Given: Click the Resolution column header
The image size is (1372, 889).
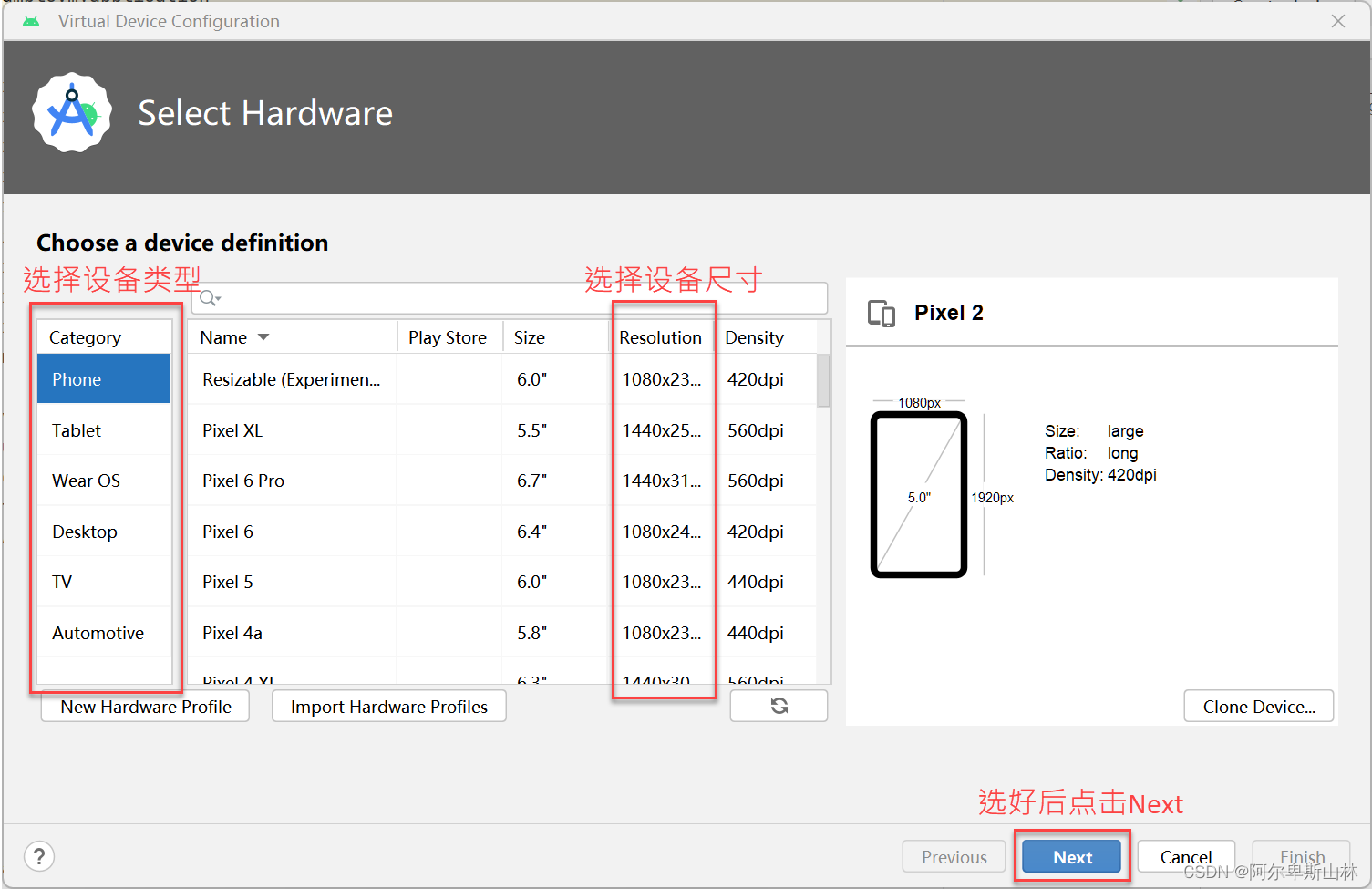Looking at the screenshot, I should 661,337.
